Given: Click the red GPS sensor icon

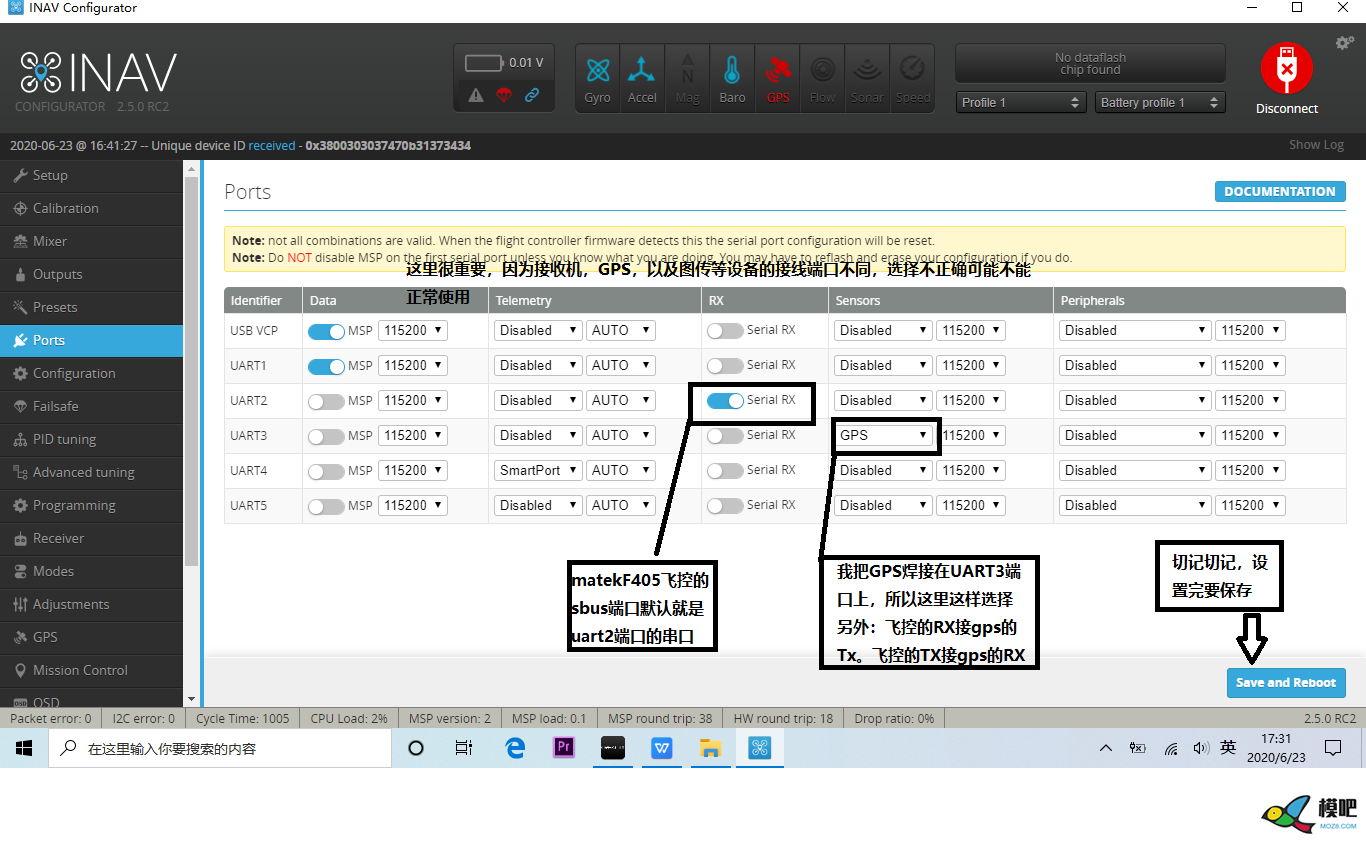Looking at the screenshot, I should click(777, 78).
